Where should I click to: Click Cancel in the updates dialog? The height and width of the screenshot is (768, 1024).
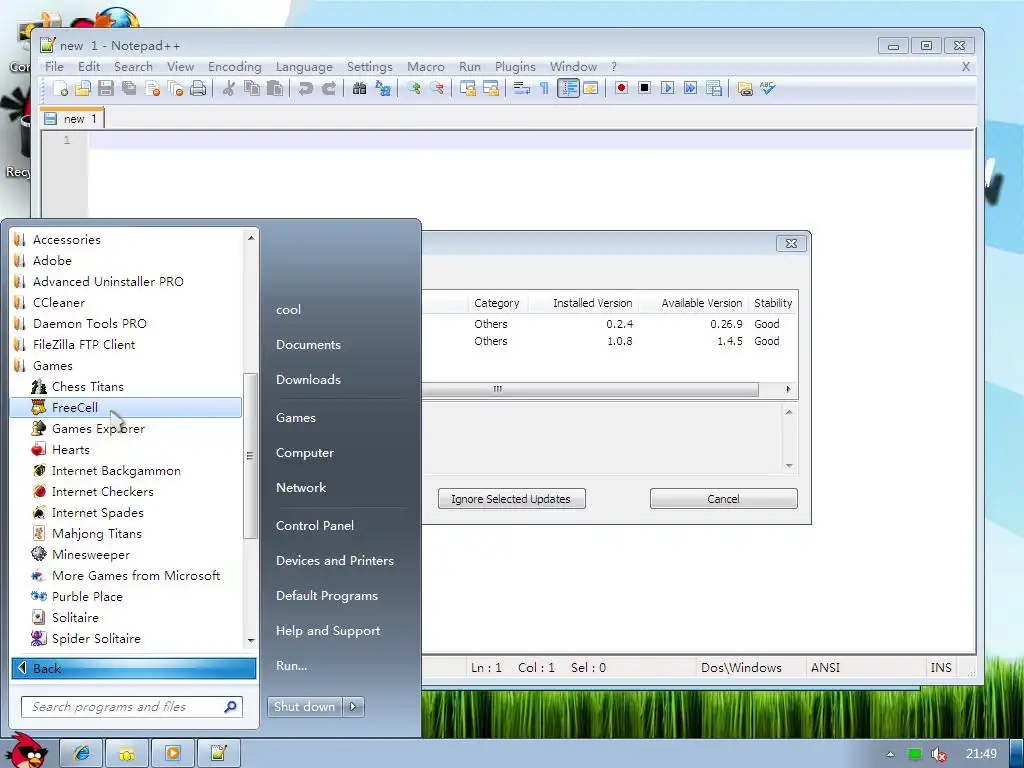[723, 499]
